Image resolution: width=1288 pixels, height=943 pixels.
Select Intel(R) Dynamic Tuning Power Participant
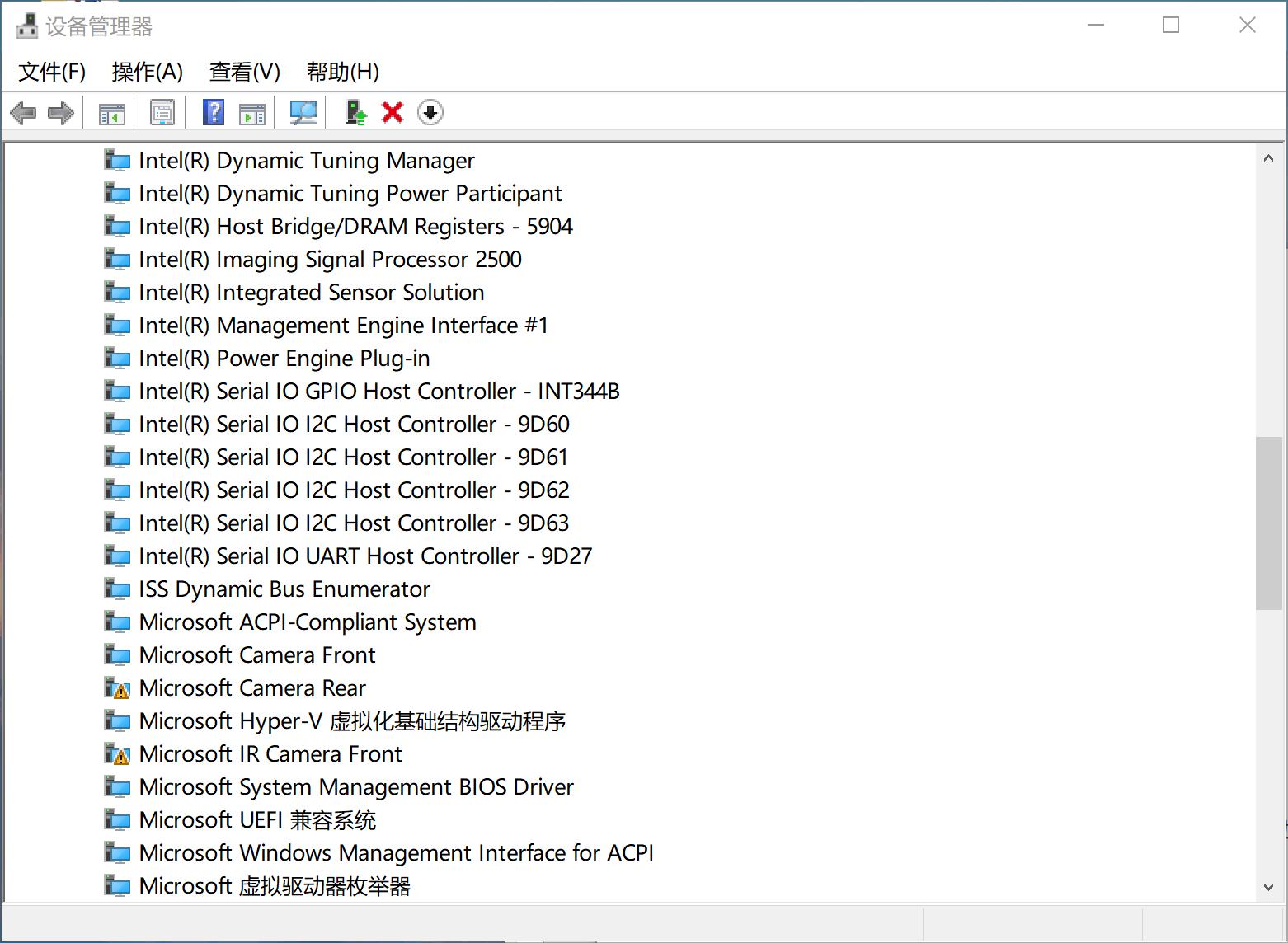click(x=350, y=193)
